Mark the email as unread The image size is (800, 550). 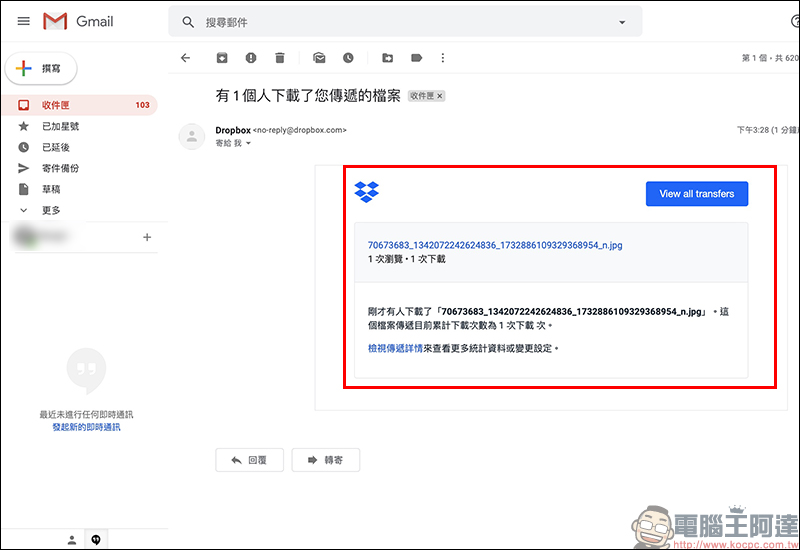click(319, 58)
